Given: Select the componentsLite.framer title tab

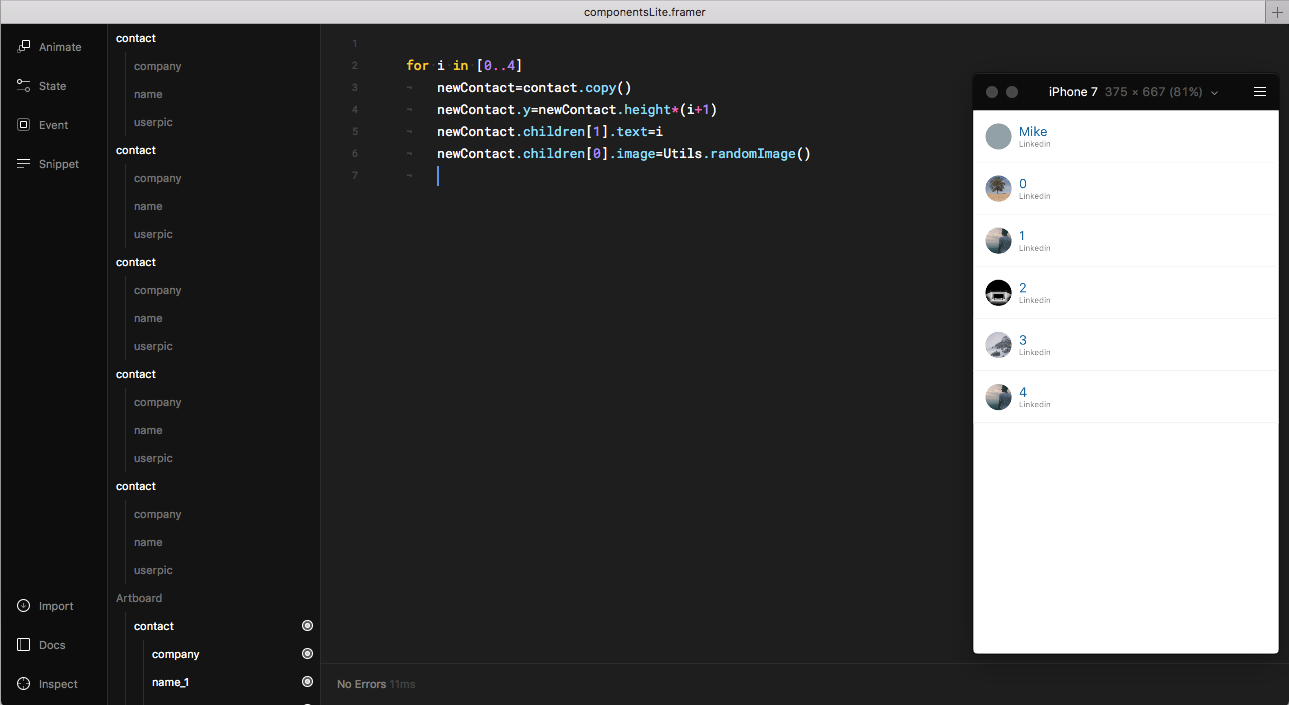Looking at the screenshot, I should (x=645, y=12).
